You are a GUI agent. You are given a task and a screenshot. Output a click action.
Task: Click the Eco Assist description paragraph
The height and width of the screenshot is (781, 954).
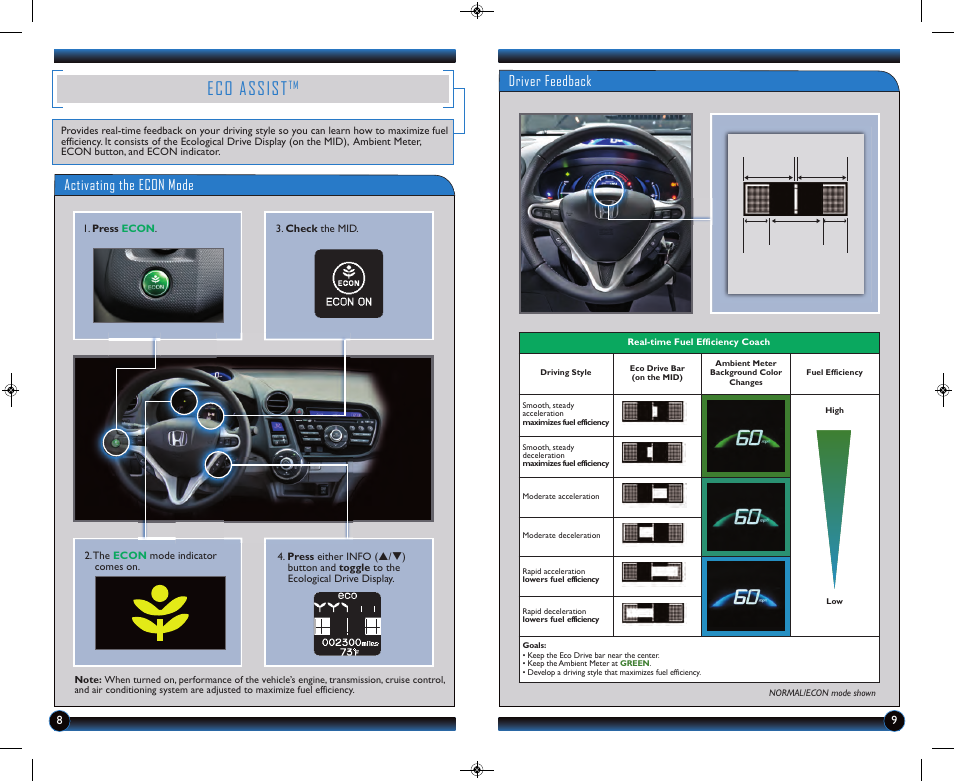[x=254, y=141]
